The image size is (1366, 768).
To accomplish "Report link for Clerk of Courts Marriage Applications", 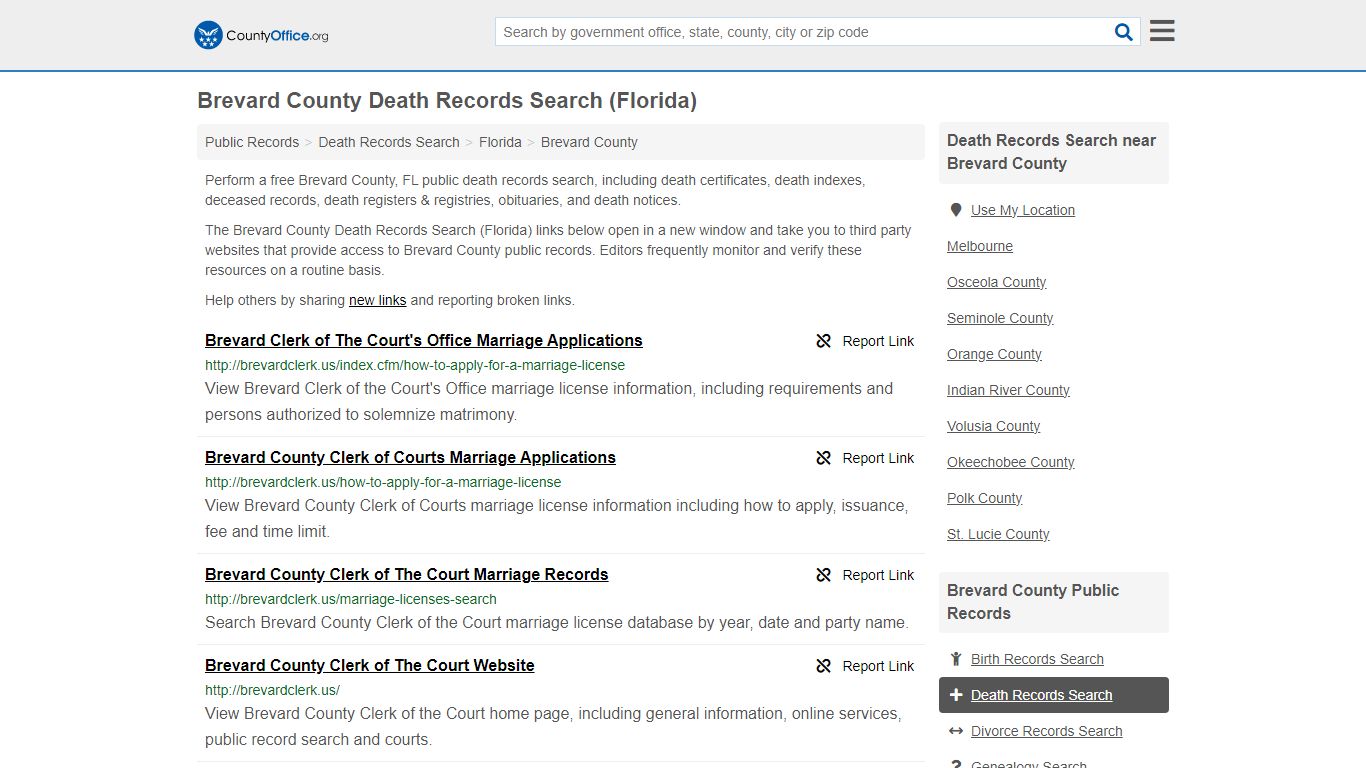I will tap(878, 458).
